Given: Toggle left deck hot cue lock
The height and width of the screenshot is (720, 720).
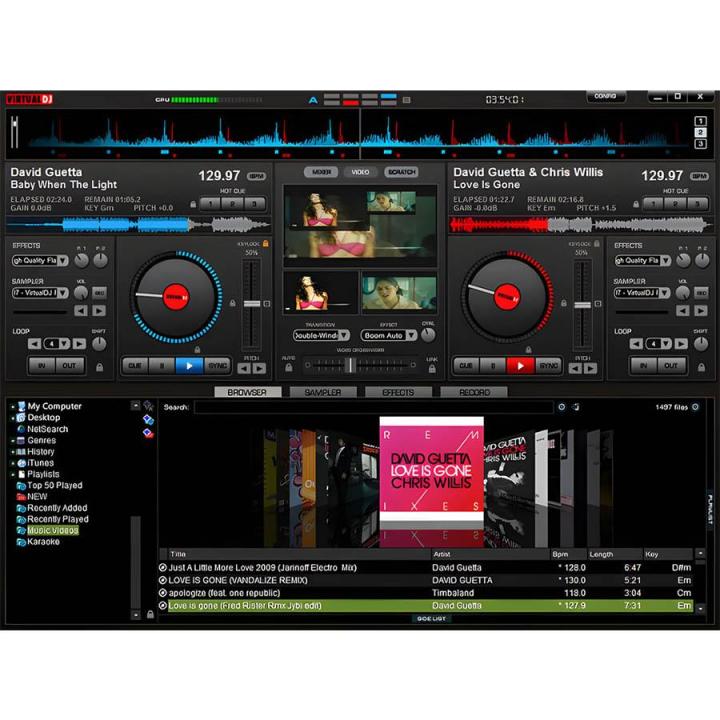Looking at the screenshot, I should coord(193,204).
